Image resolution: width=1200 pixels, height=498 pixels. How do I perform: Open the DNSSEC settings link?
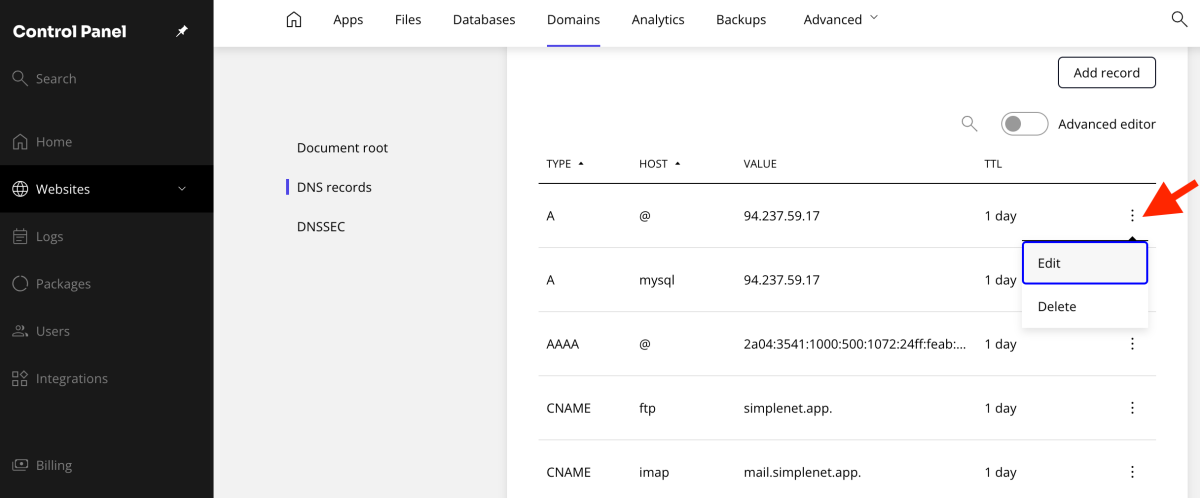pyautogui.click(x=321, y=227)
